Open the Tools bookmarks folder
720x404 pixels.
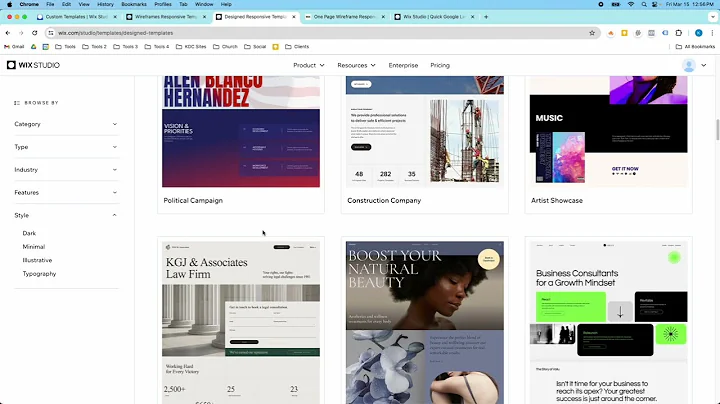coord(65,46)
